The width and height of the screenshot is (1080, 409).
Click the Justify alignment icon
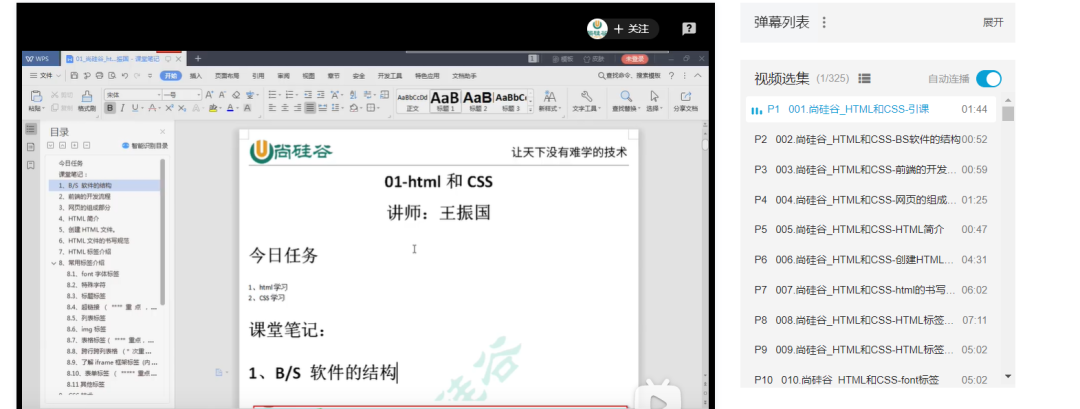[310, 108]
